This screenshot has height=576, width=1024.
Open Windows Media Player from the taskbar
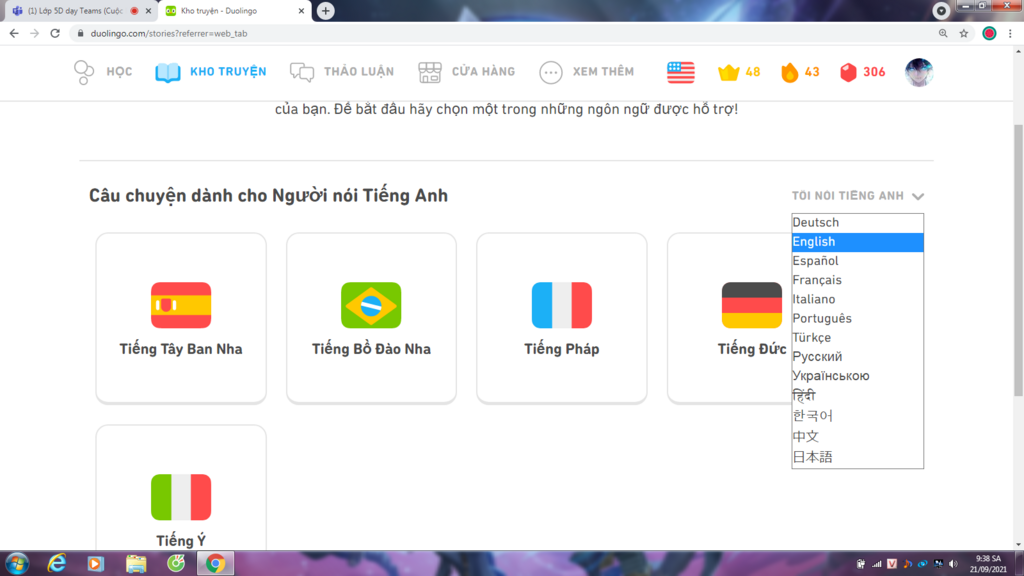click(x=95, y=563)
